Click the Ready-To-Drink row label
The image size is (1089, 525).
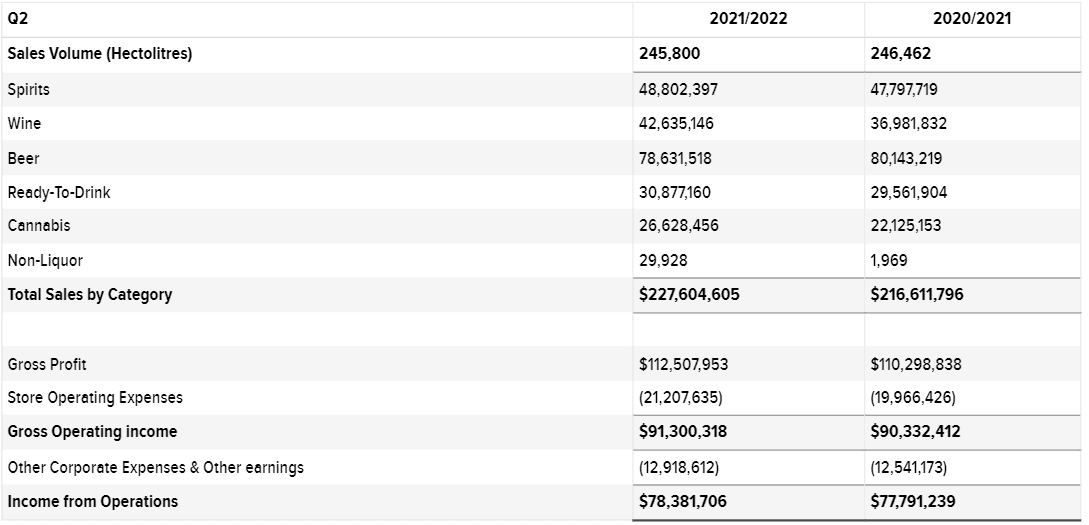pos(59,192)
